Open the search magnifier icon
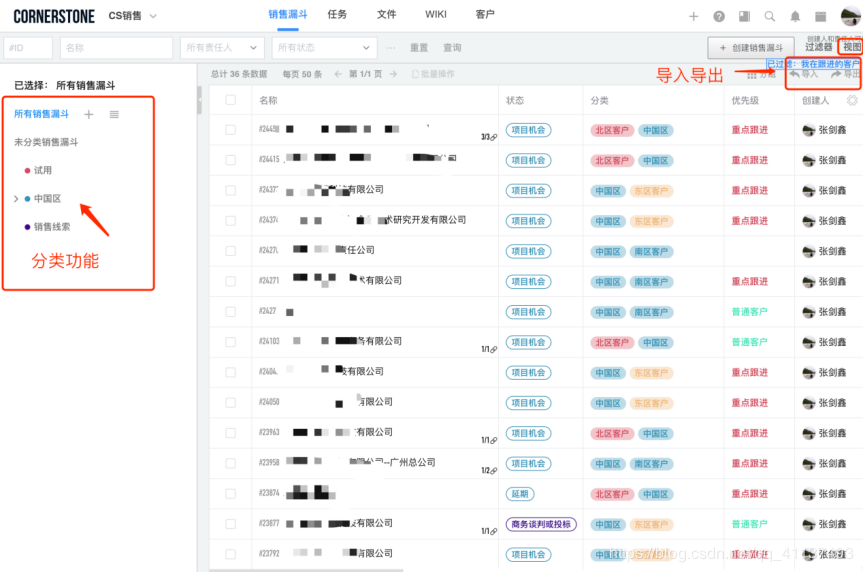 click(x=769, y=17)
